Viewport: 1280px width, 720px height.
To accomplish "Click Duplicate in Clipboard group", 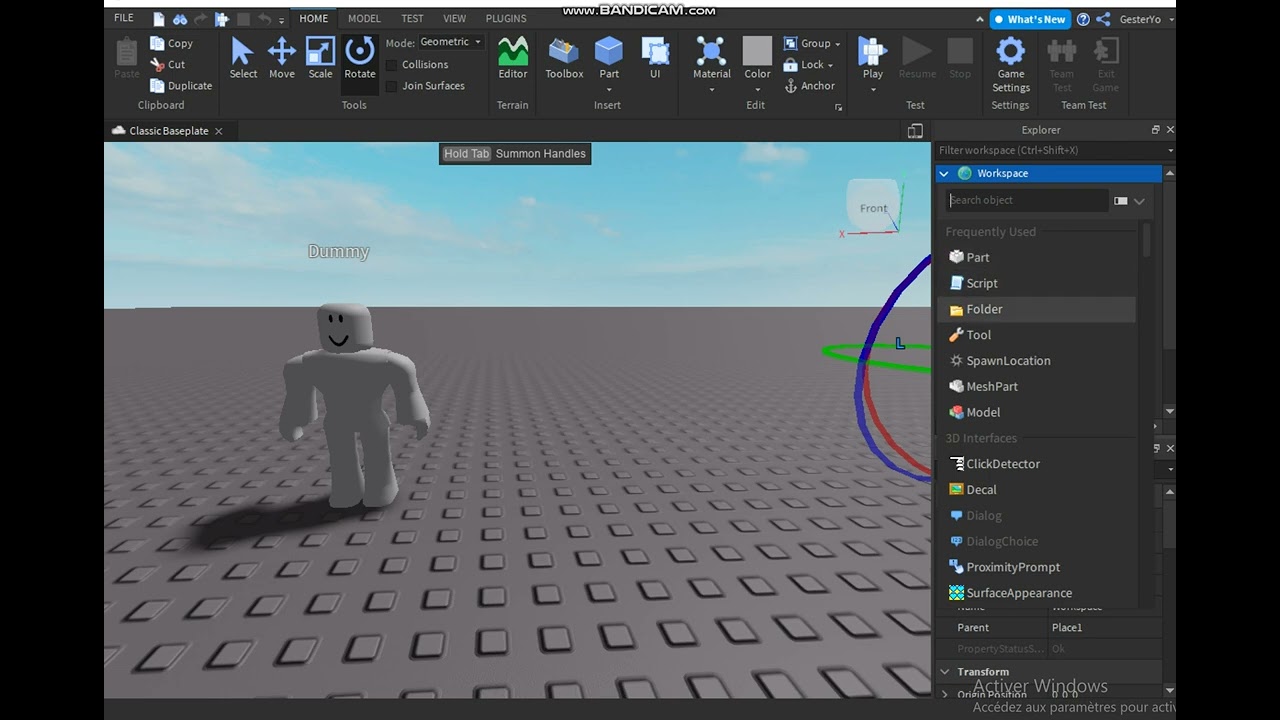I will pos(181,86).
